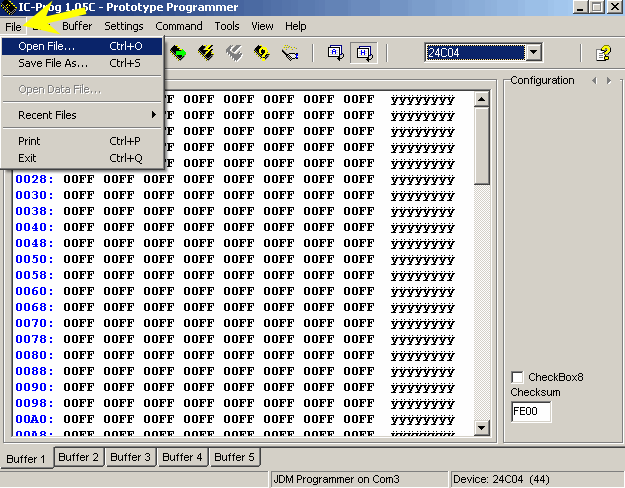Viewport: 625px width, 488px height.
Task: Click the address label 0068:
Action: pyautogui.click(x=34, y=307)
